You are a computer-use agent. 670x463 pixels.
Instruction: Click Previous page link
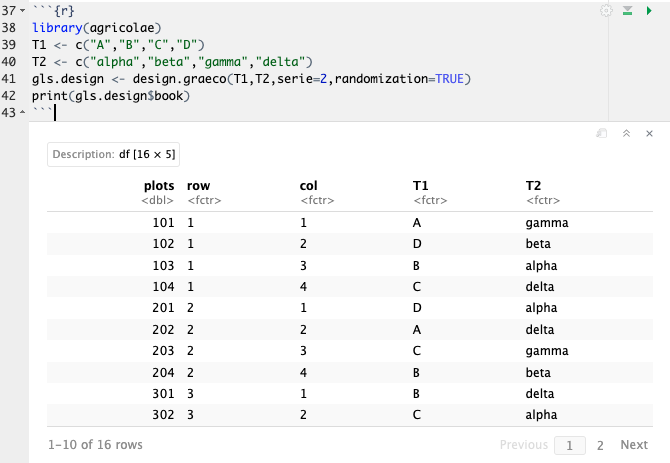523,445
